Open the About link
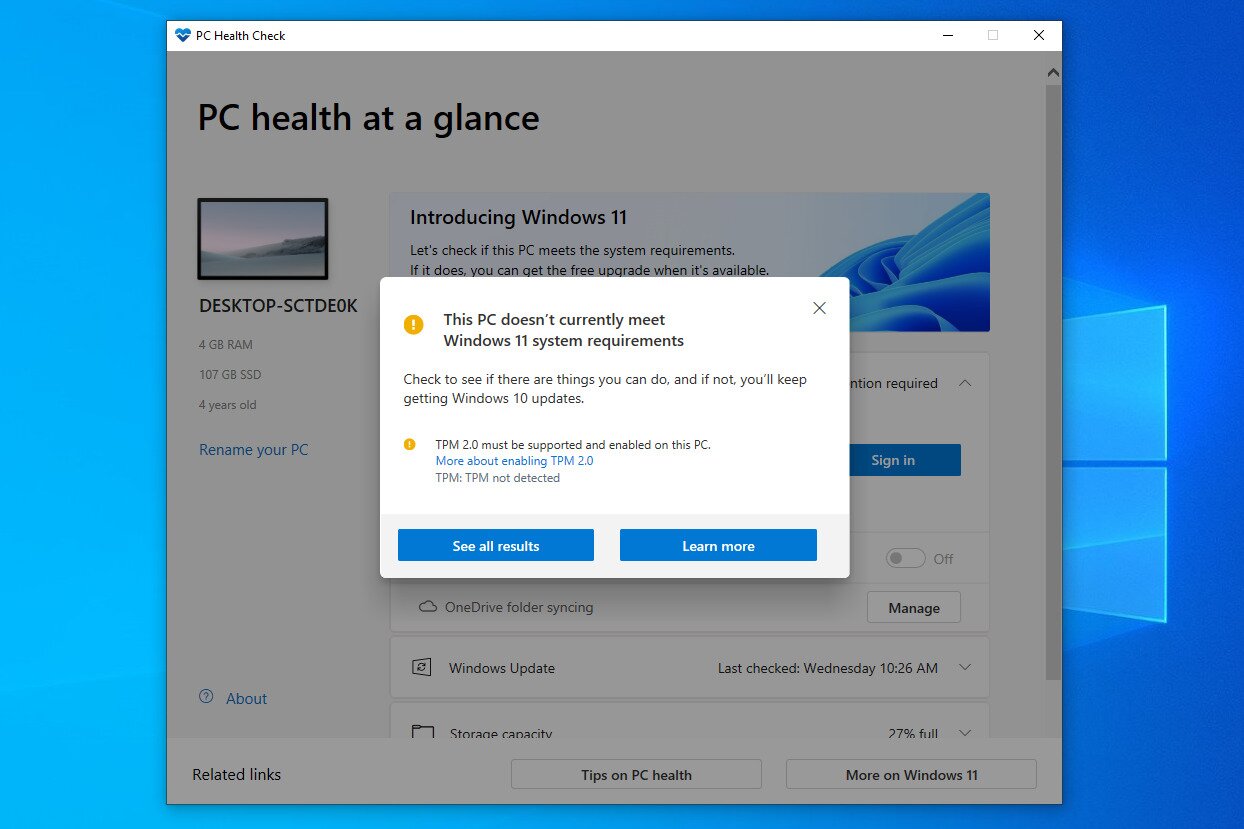Viewport: 1244px width, 829px height. click(x=246, y=698)
